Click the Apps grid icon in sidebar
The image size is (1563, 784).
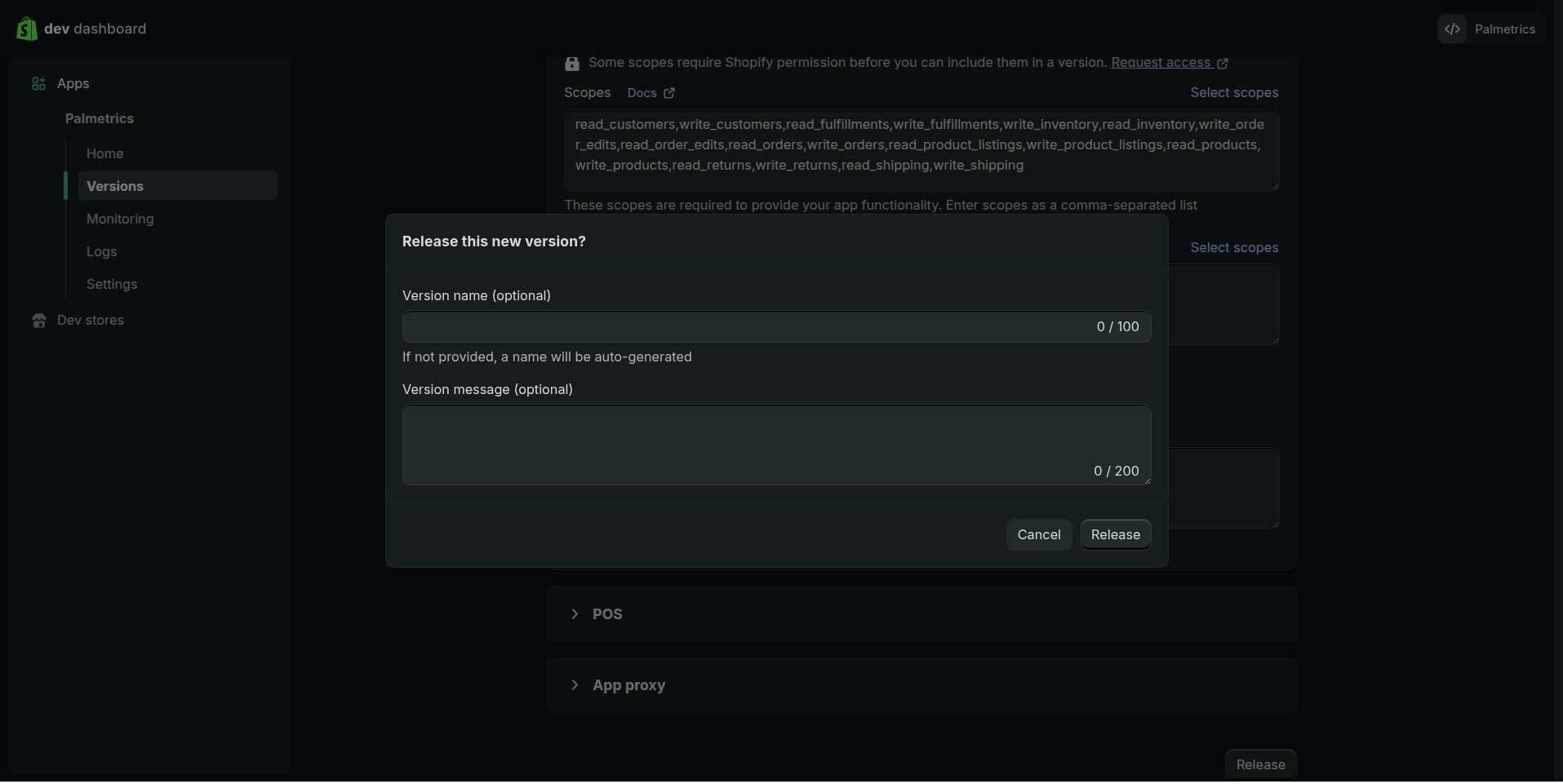coord(38,84)
